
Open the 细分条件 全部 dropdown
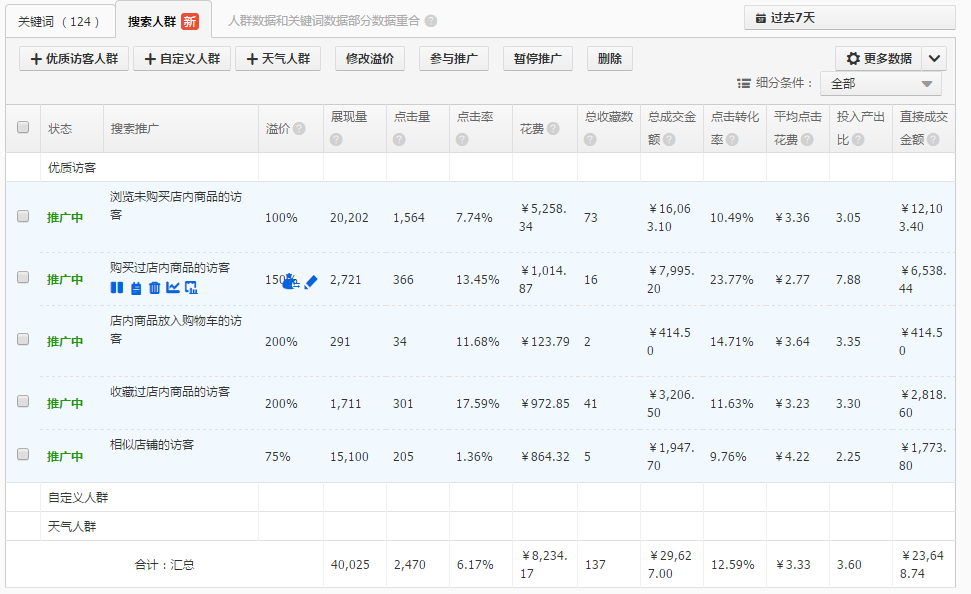tap(881, 84)
